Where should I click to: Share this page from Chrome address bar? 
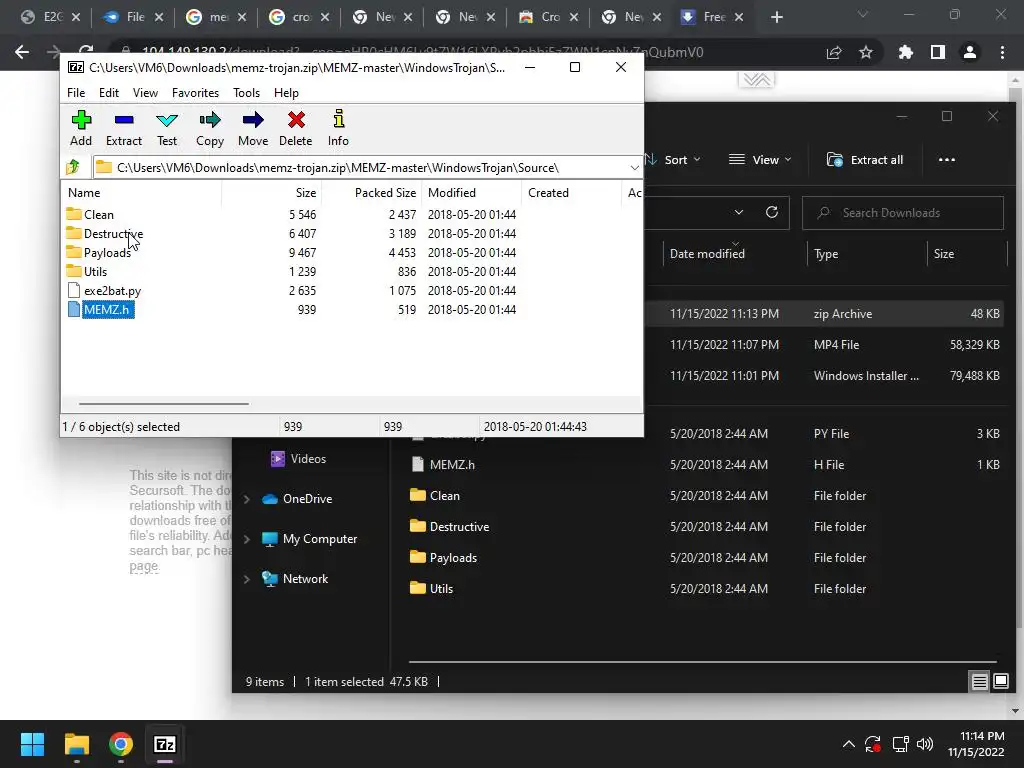coord(834,52)
